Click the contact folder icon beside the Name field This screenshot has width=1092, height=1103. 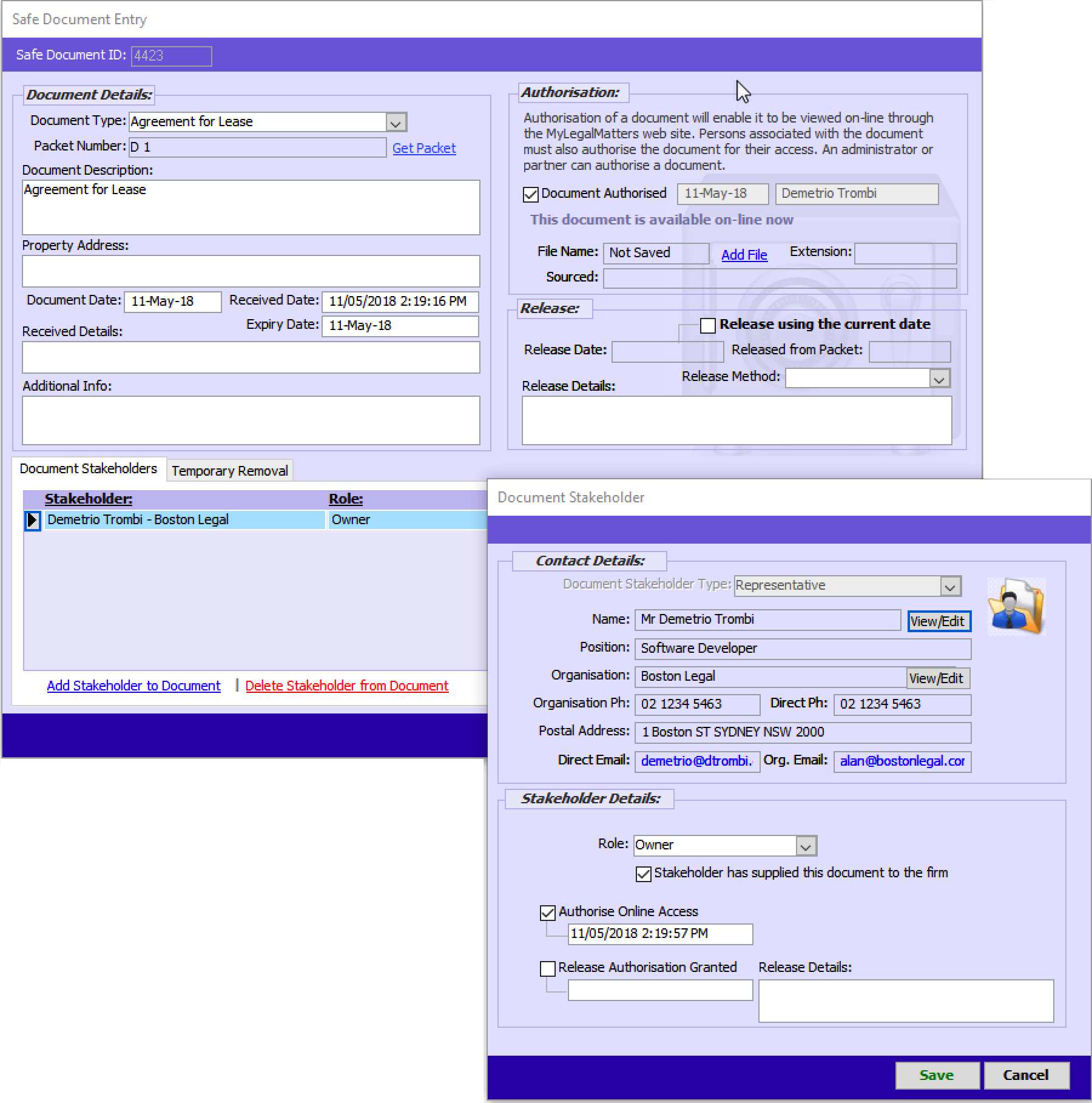pos(1016,606)
